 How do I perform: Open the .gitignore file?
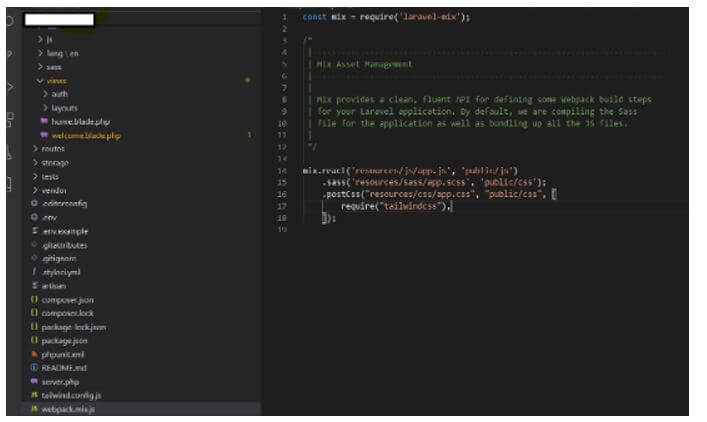(x=59, y=259)
